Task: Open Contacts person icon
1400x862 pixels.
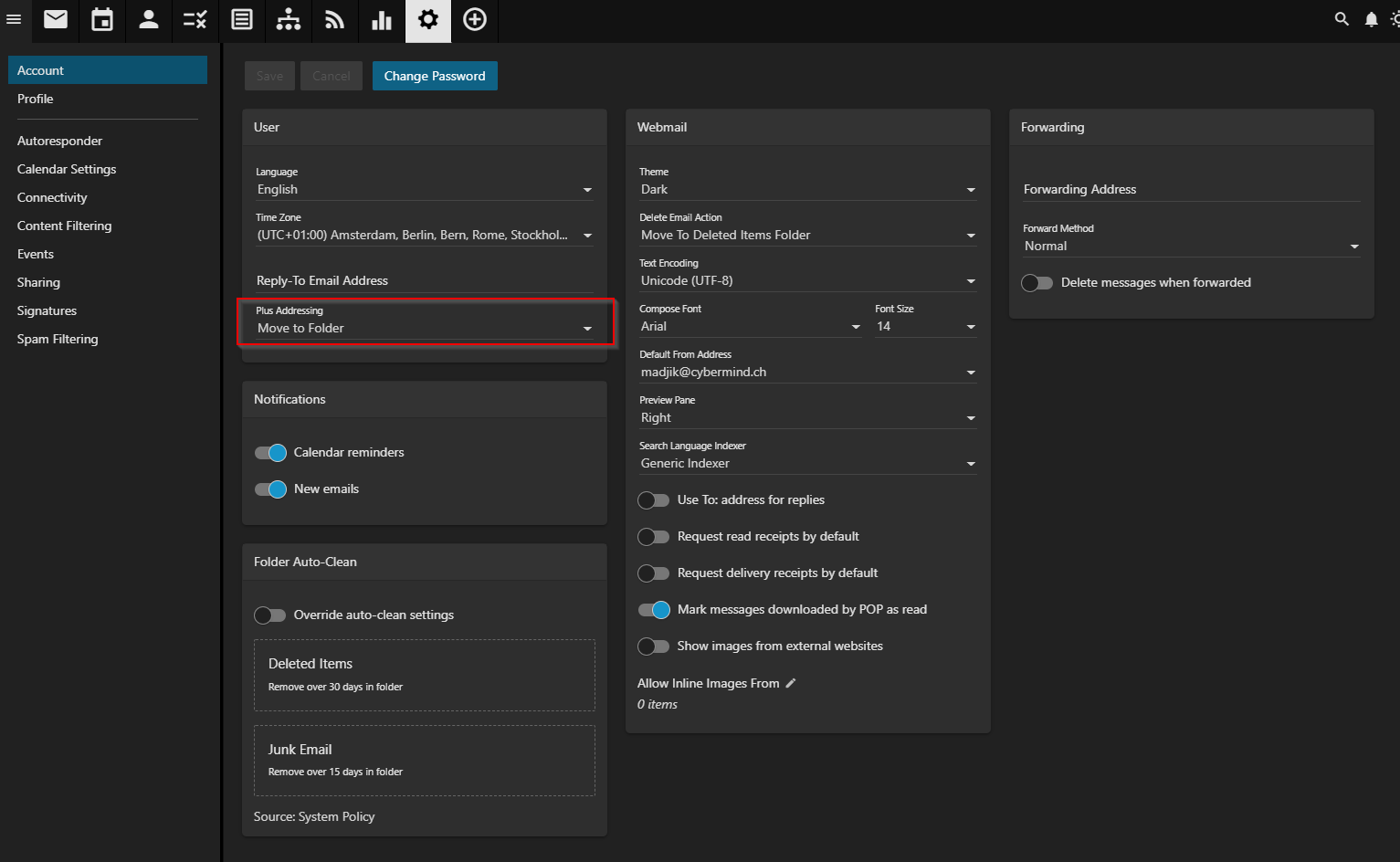Action: (x=149, y=20)
